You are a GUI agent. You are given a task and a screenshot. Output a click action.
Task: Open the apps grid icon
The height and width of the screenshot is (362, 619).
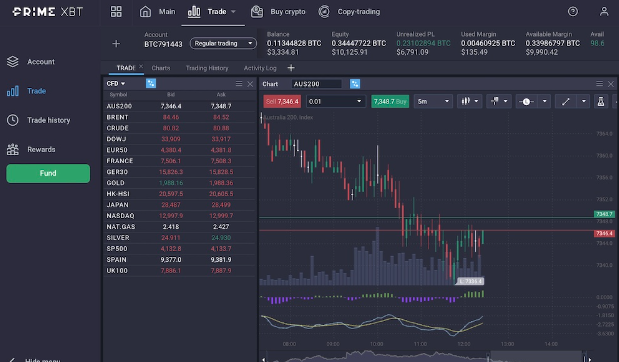tap(116, 11)
